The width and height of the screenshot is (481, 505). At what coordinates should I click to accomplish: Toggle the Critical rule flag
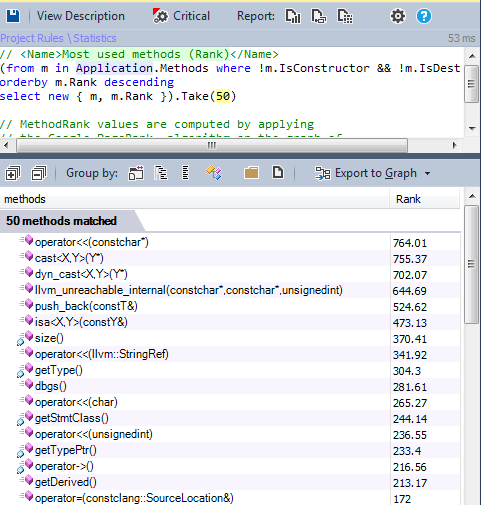click(181, 16)
